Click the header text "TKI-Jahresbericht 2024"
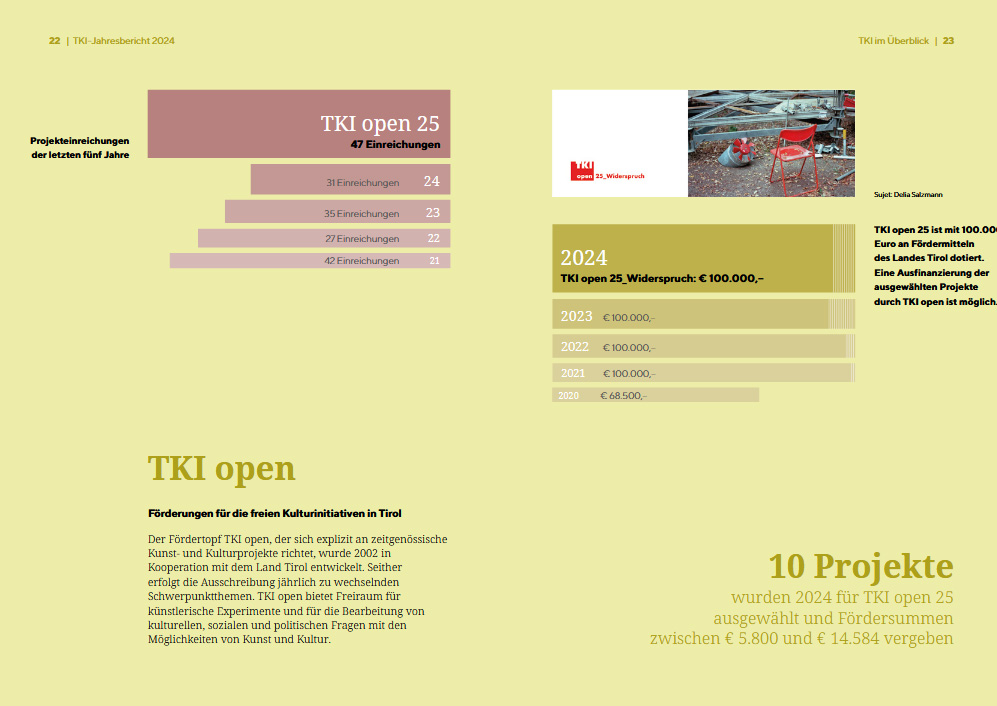997x706 pixels. click(123, 41)
